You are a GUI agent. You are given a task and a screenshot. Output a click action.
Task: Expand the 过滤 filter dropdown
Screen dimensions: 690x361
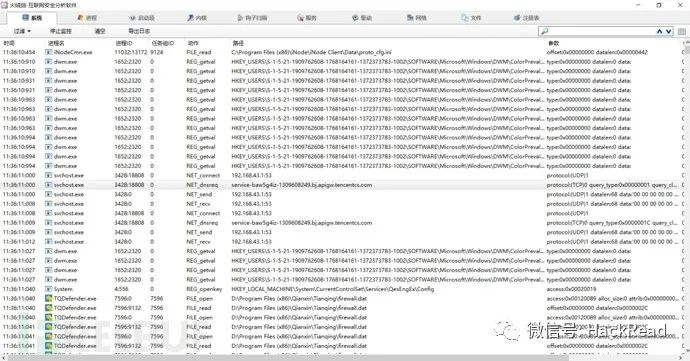22,31
